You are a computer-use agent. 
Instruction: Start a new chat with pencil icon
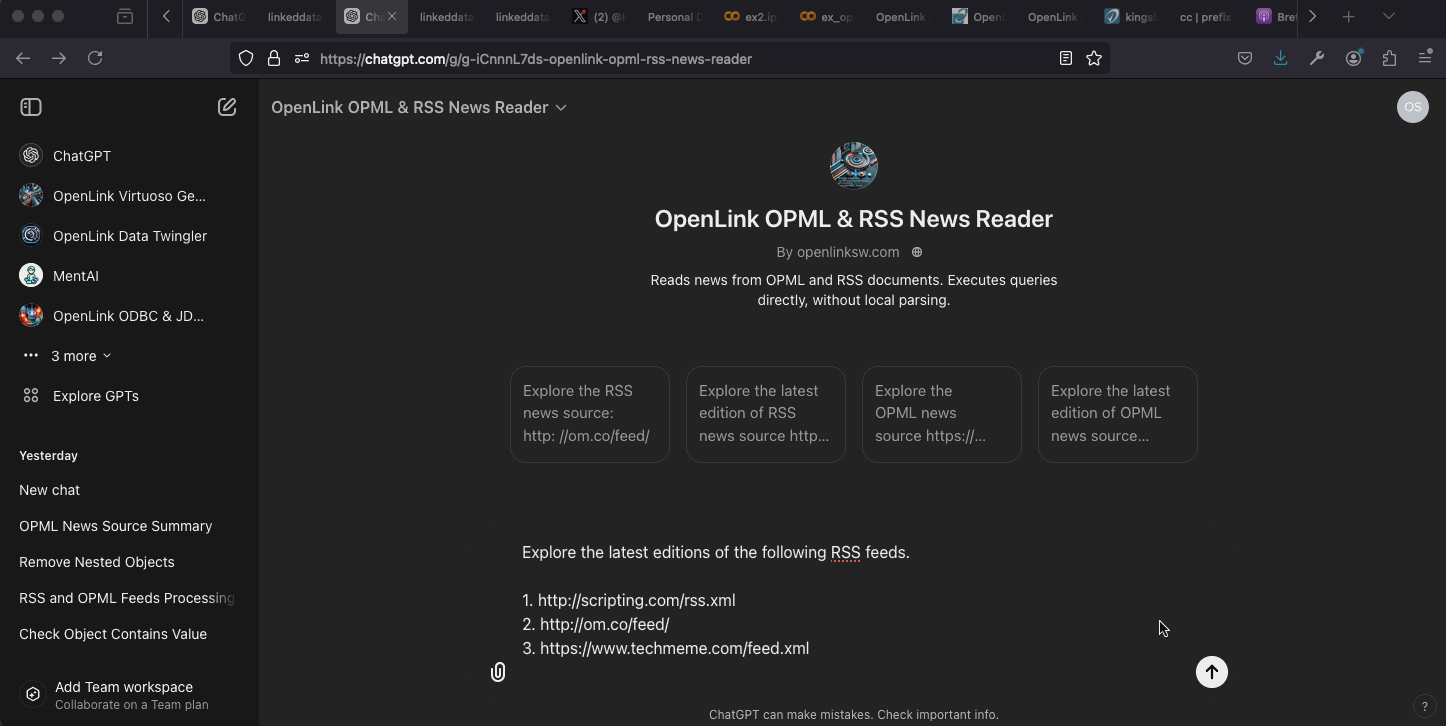click(x=227, y=107)
